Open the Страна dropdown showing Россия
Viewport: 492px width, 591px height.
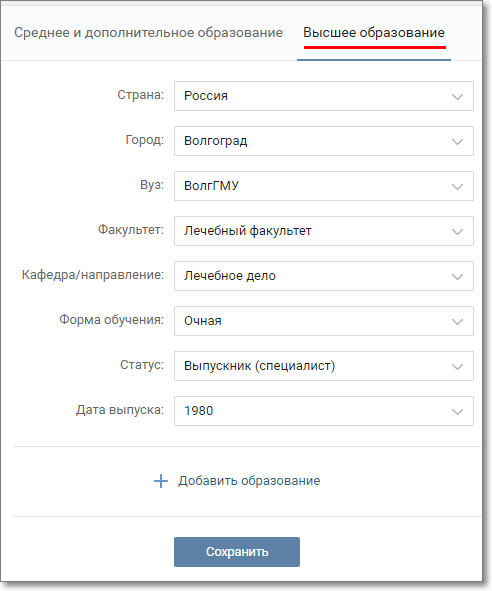click(323, 96)
